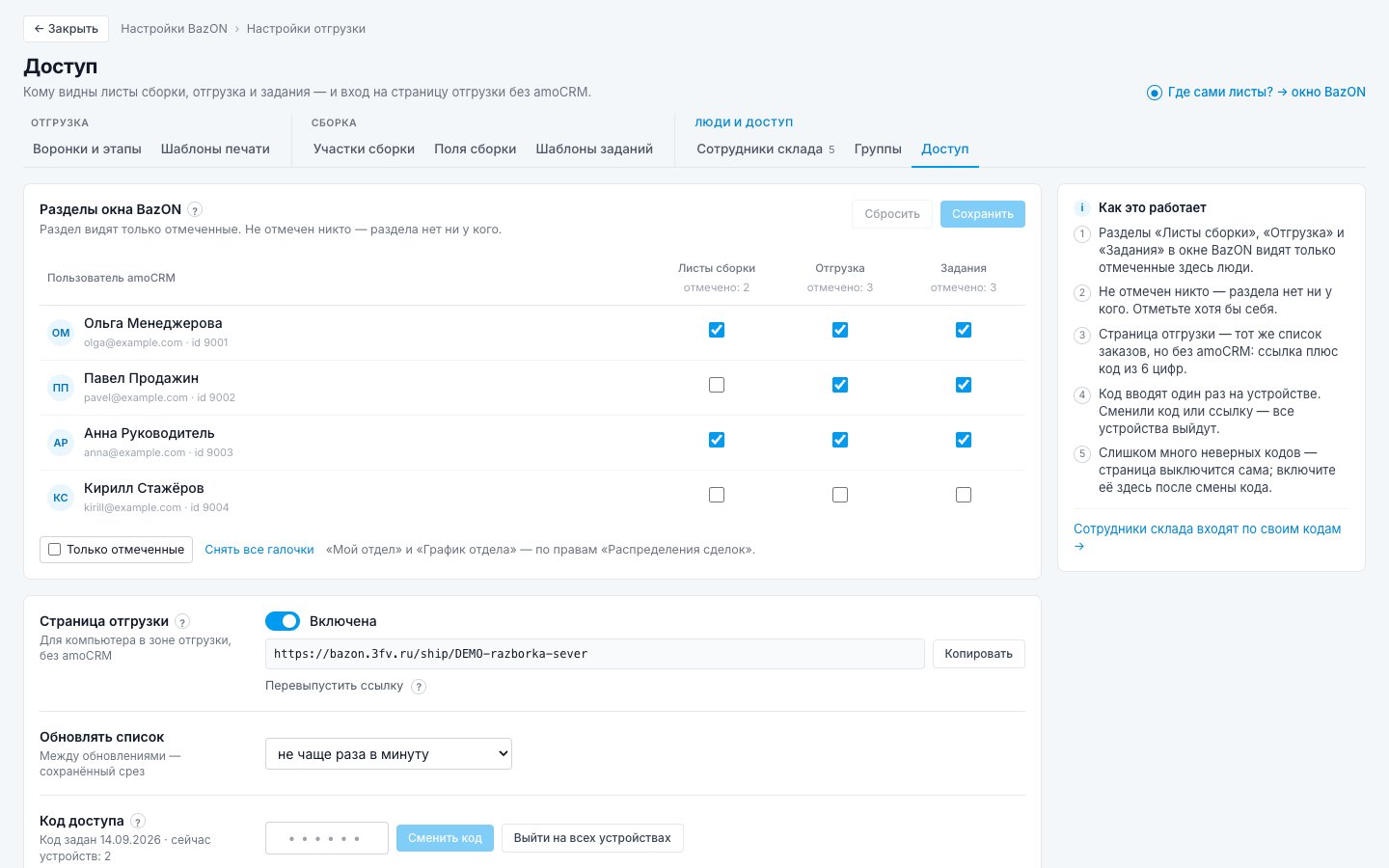Click Выйти на всех устройствах button

tap(592, 838)
